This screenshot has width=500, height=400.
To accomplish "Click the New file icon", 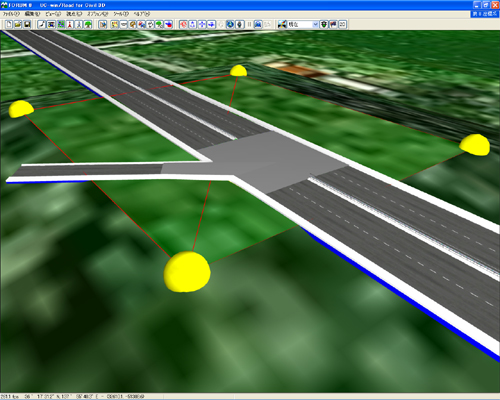I will pos(9,24).
